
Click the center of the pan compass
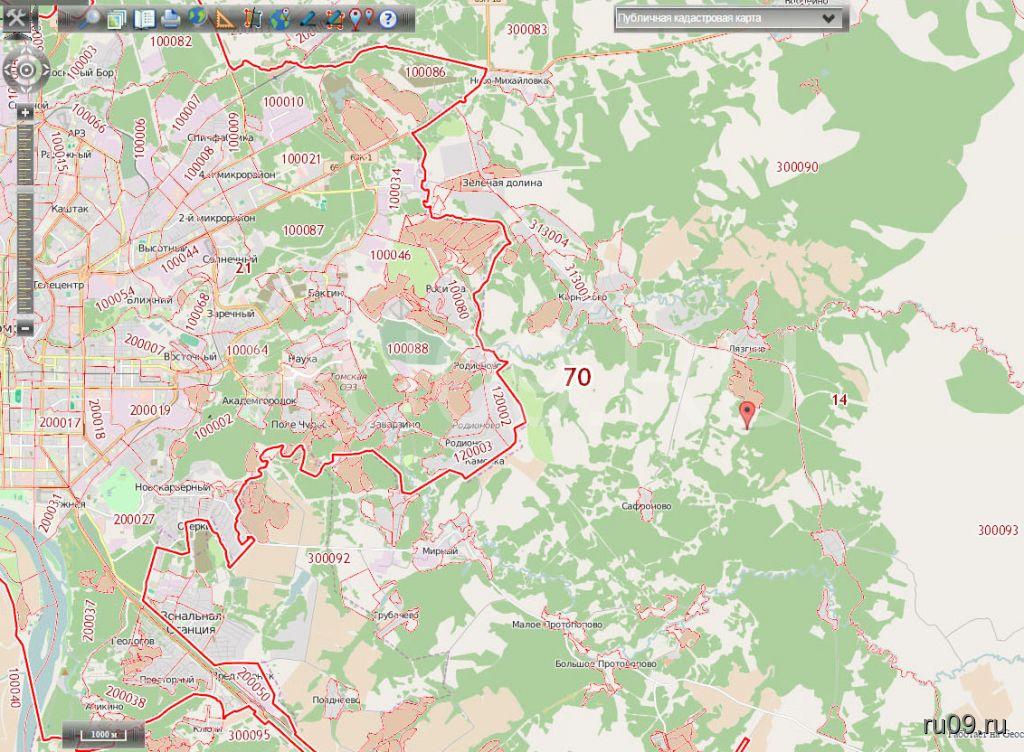25,70
